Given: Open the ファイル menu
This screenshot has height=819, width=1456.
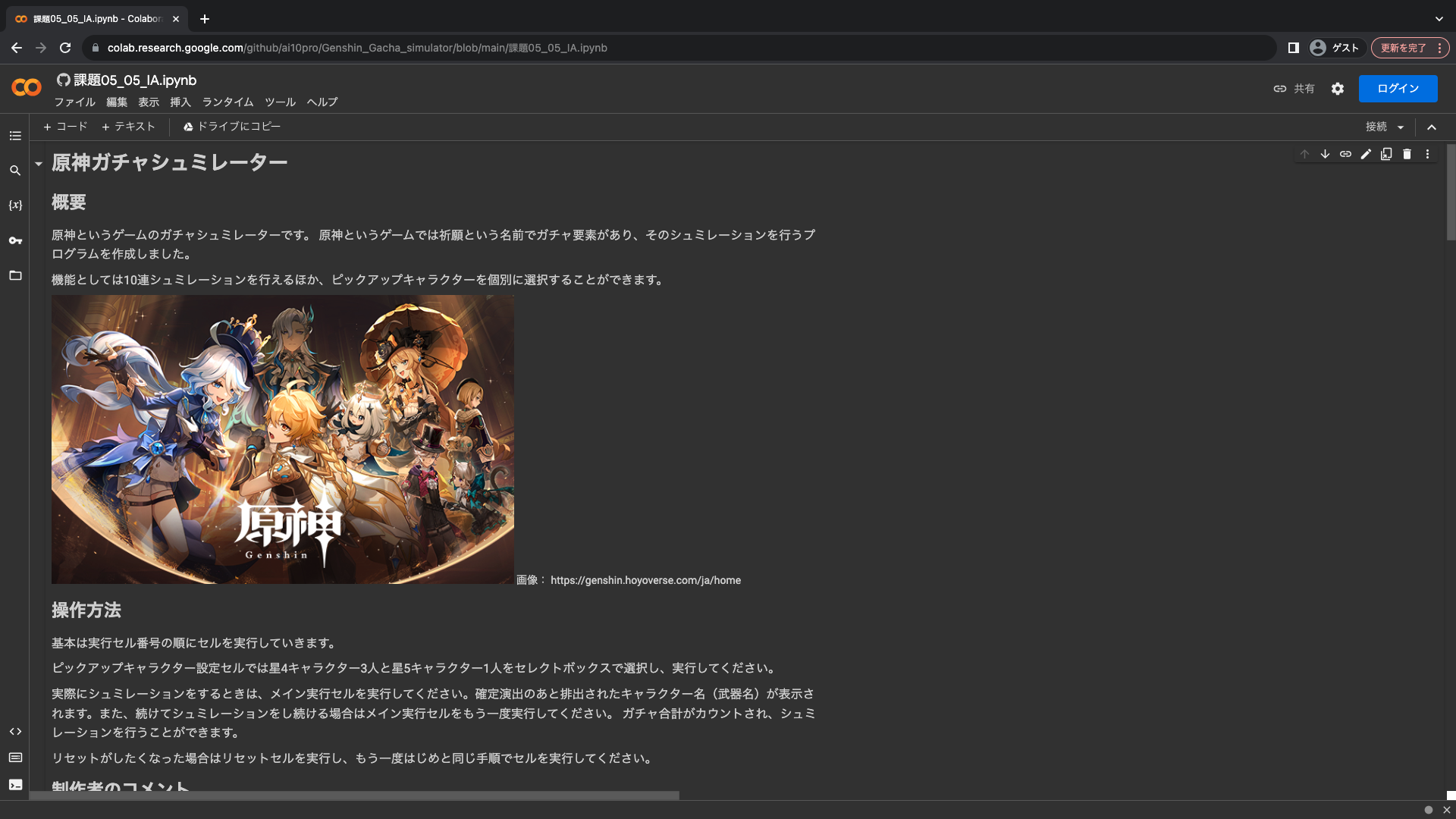Looking at the screenshot, I should coord(74,102).
